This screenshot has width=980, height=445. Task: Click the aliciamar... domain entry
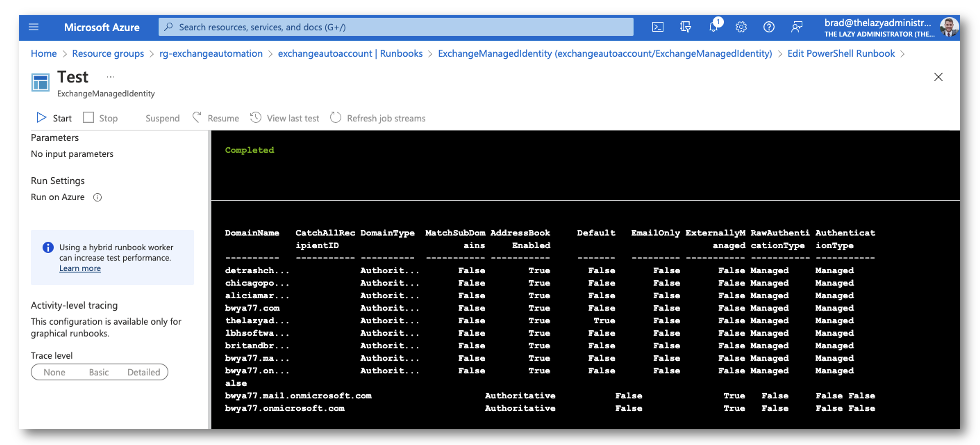point(258,296)
